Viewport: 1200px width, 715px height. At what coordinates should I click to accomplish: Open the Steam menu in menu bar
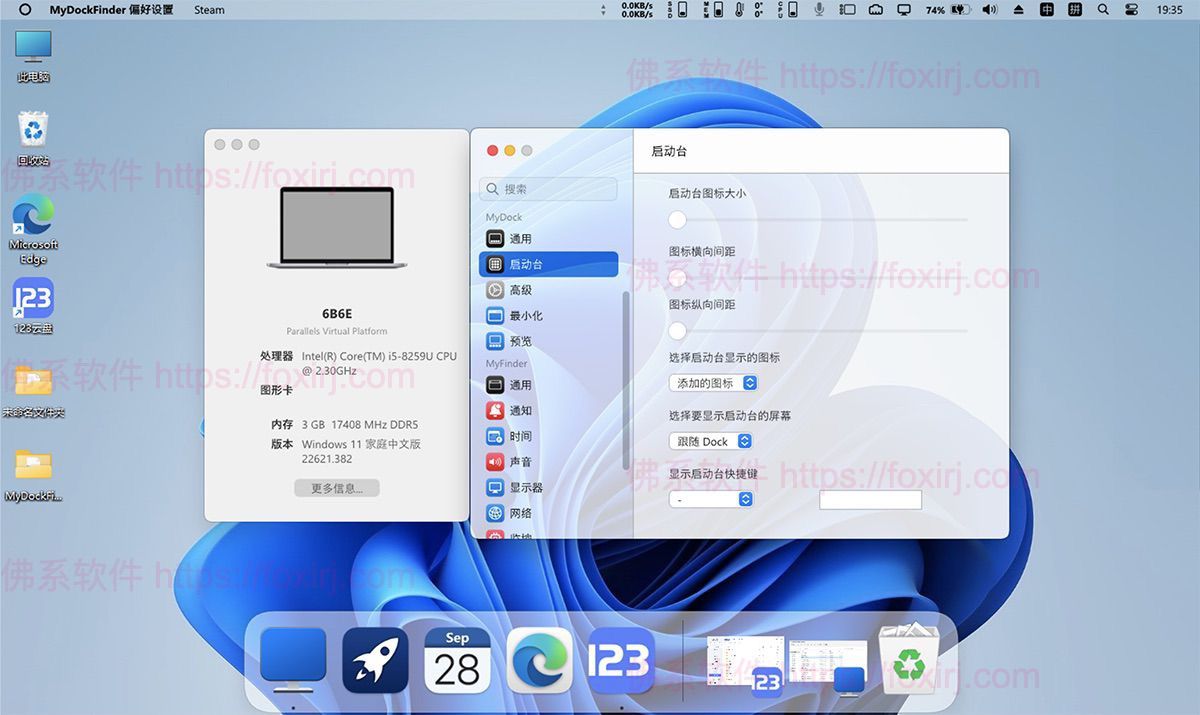[209, 10]
